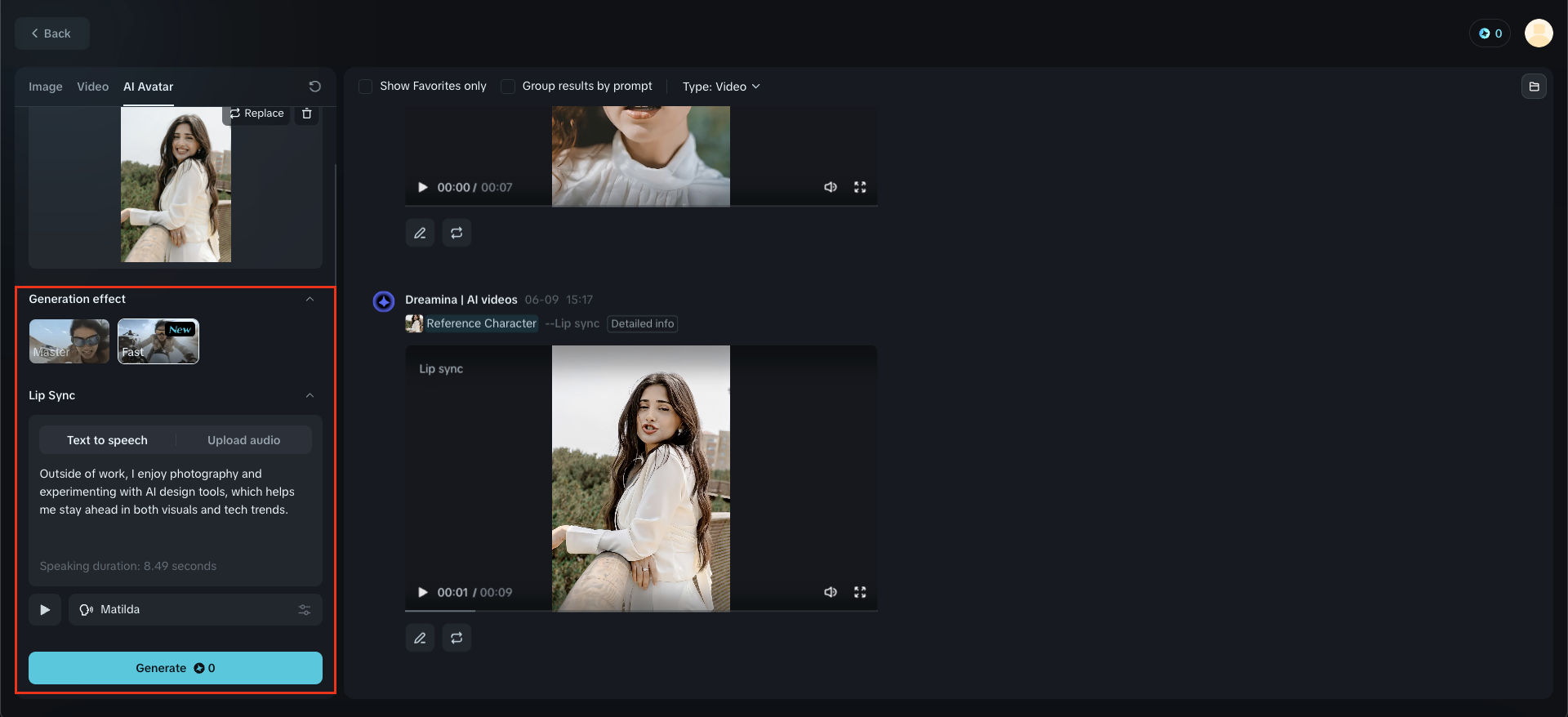This screenshot has width=1568, height=717.
Task: Fullscreen the 00:09 lip sync video
Action: 860,592
